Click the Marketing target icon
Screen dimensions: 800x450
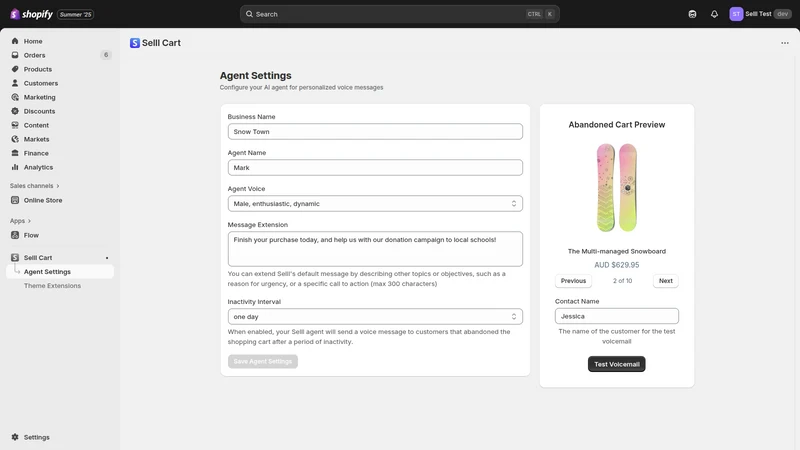pyautogui.click(x=15, y=97)
